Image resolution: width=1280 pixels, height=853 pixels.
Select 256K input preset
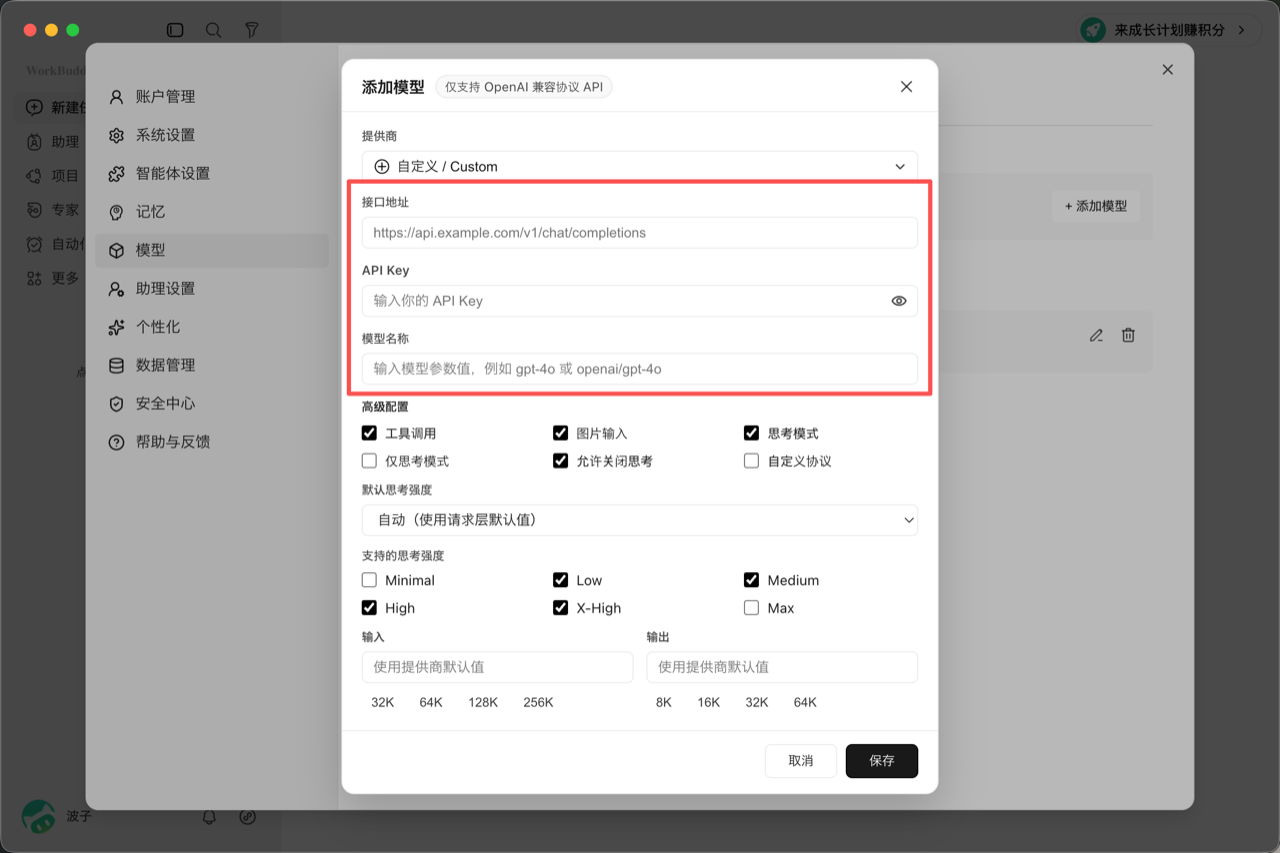point(538,703)
